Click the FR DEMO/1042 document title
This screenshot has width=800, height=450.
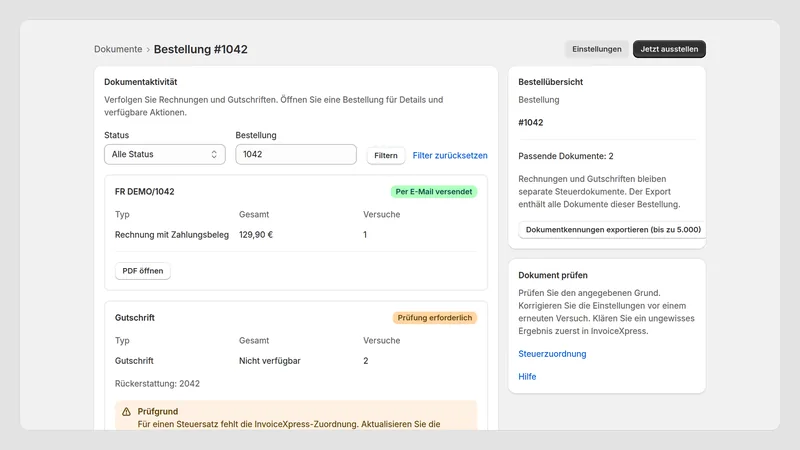(144, 192)
